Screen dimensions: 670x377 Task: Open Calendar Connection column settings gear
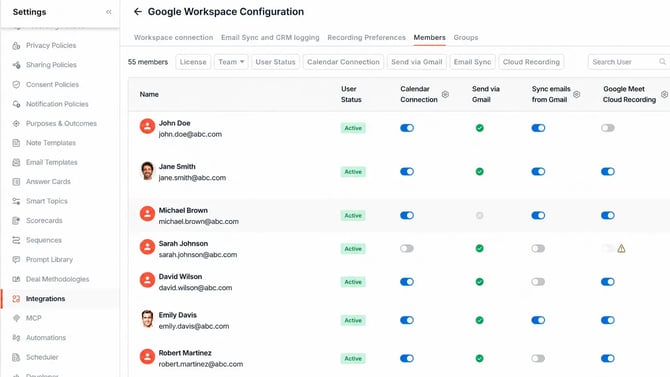pos(445,94)
